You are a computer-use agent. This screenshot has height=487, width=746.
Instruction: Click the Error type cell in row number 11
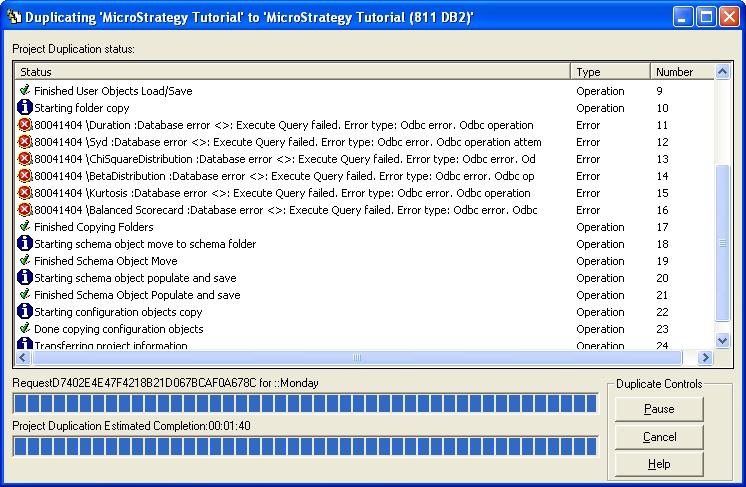tap(588, 125)
